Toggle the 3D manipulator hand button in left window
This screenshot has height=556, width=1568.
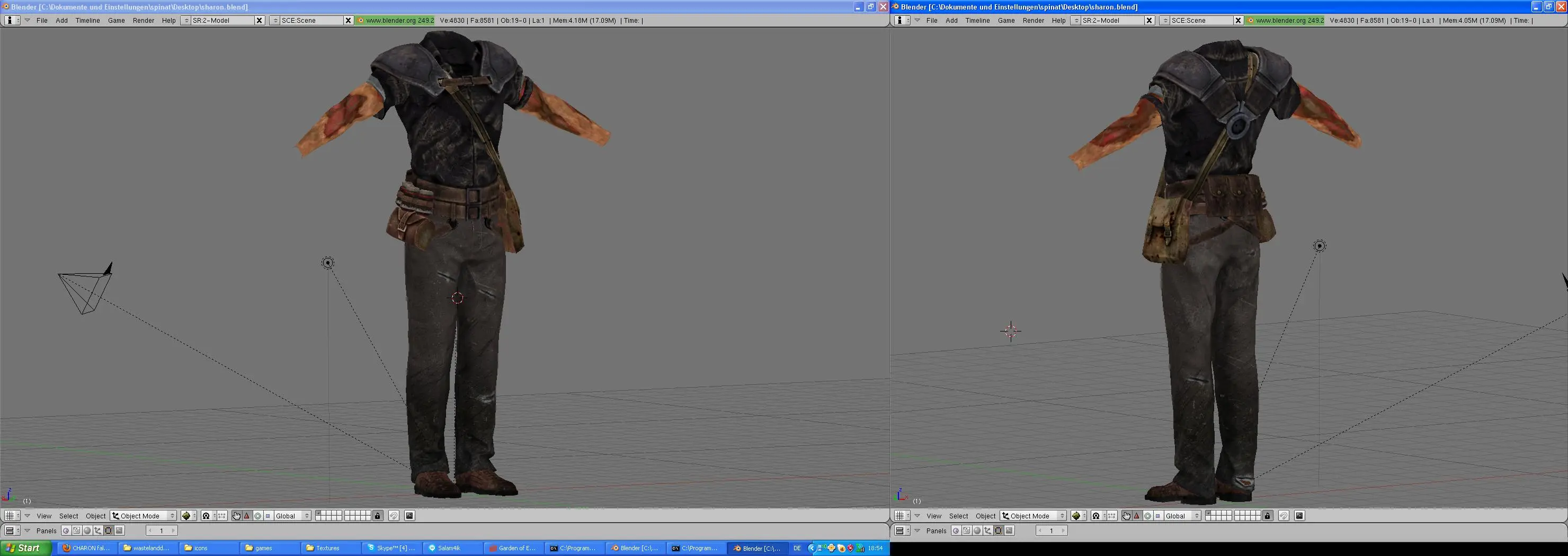click(x=236, y=516)
